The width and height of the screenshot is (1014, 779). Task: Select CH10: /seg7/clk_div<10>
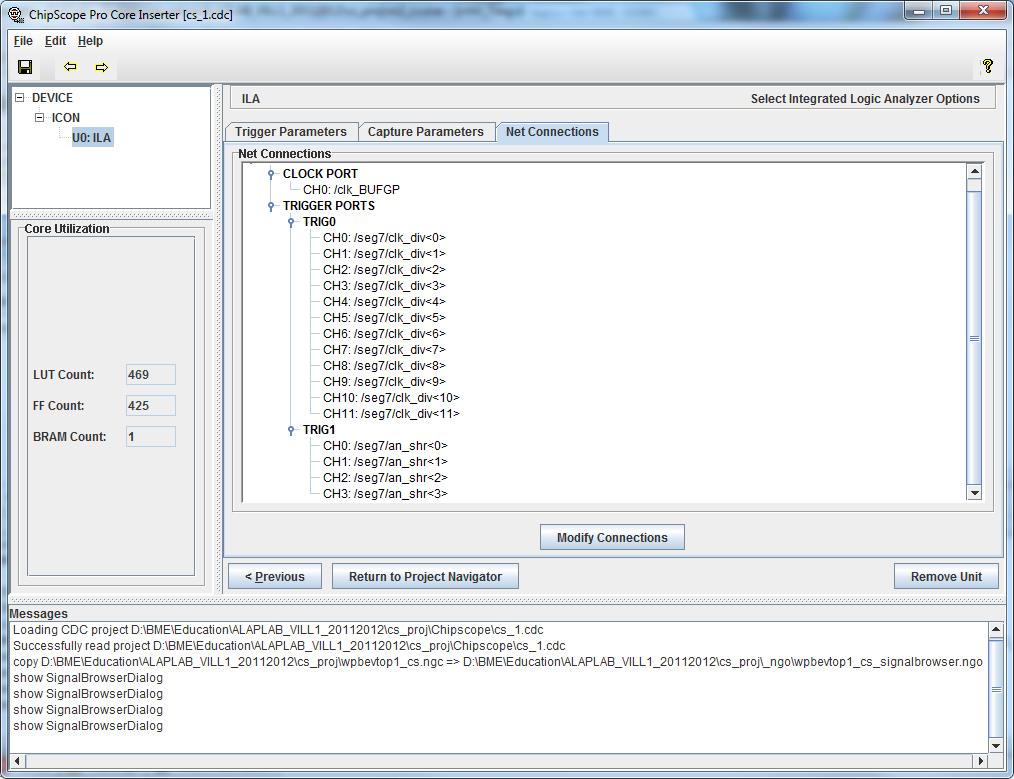(x=391, y=398)
